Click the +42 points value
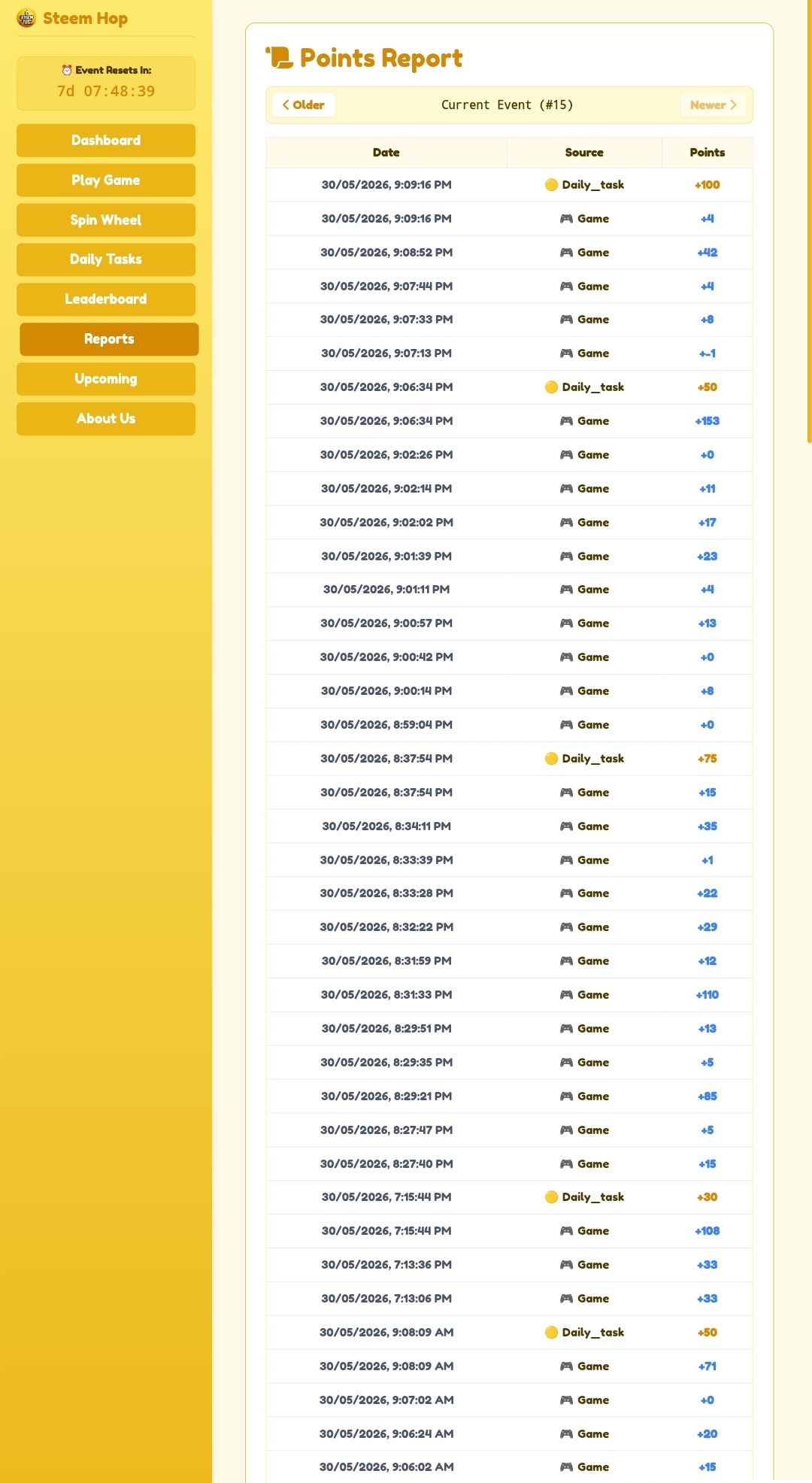 coord(707,253)
